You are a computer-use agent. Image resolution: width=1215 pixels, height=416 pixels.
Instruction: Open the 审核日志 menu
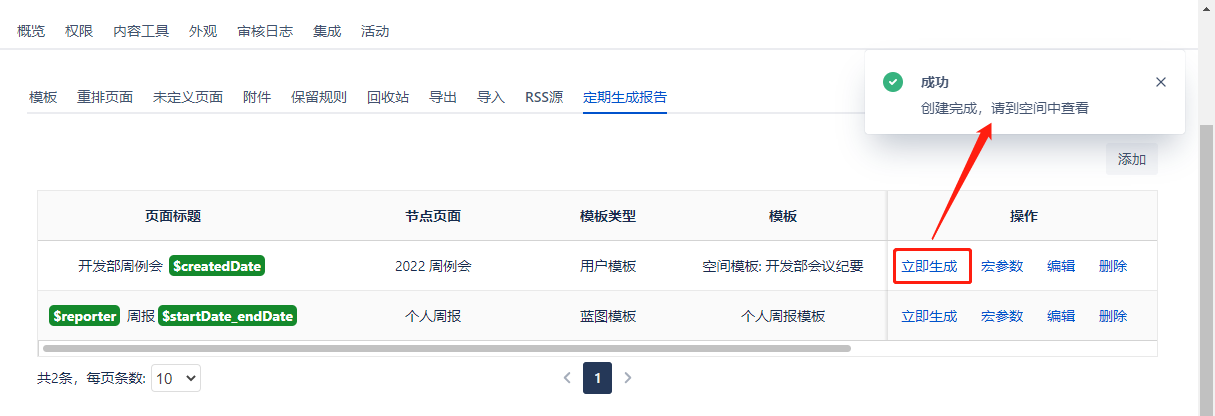pos(265,31)
